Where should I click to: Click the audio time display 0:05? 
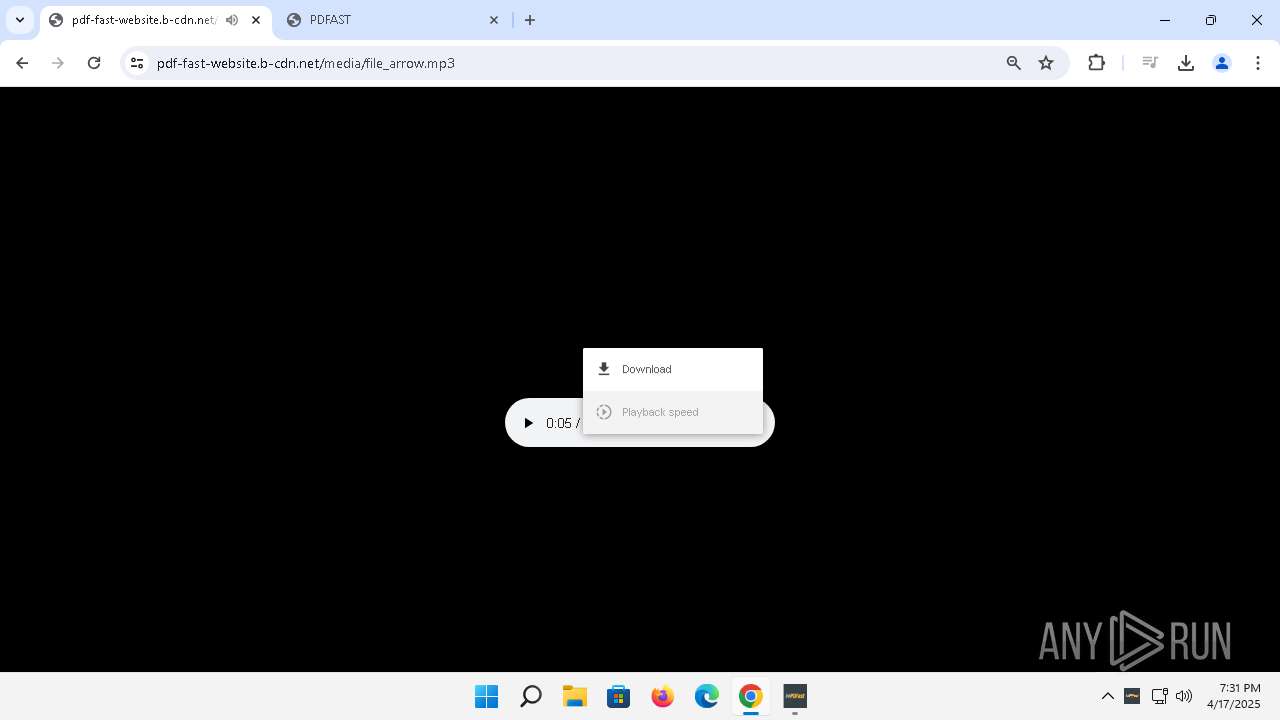tap(558, 423)
